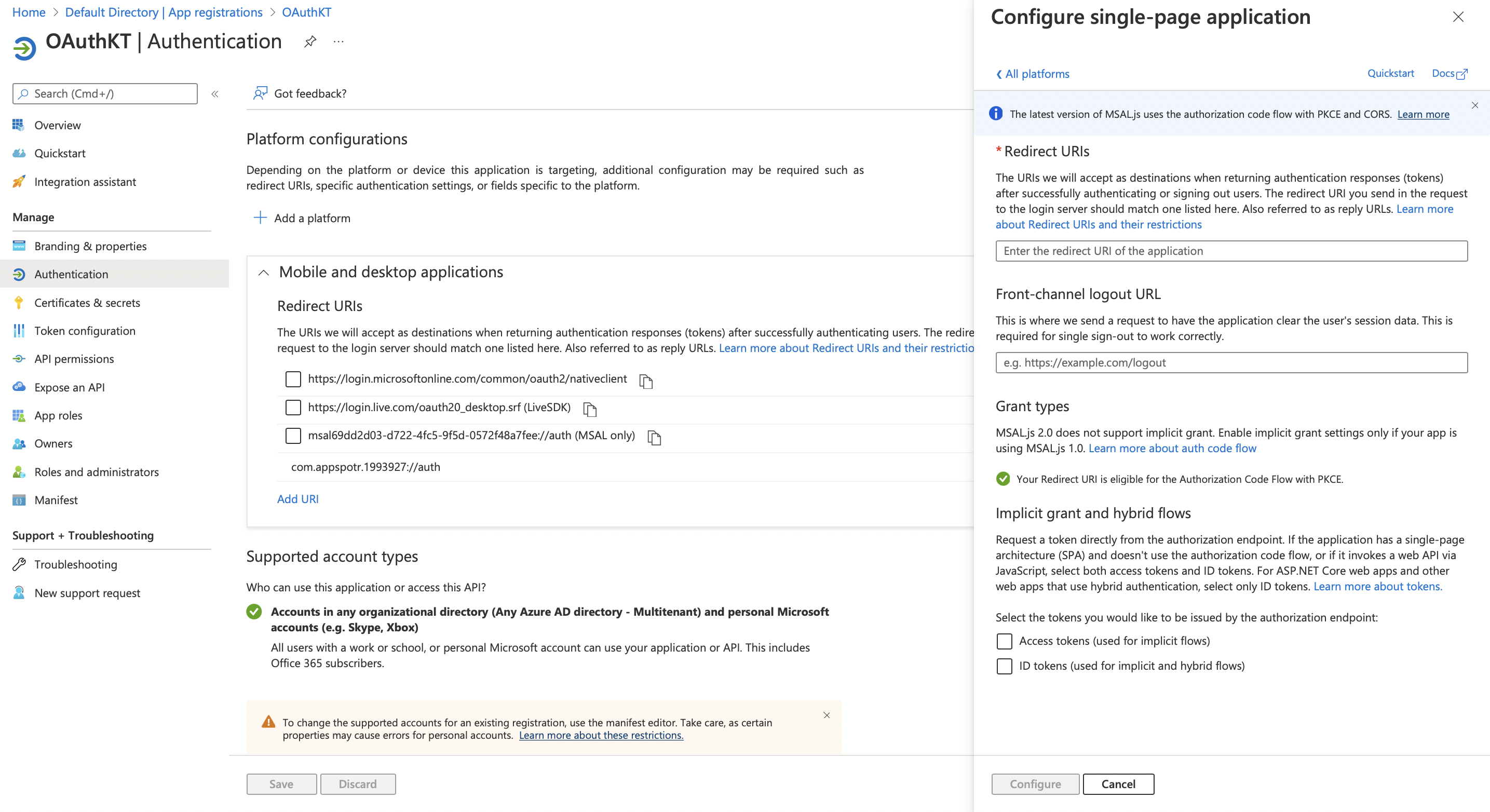Screen dimensions: 1490x812
Task: Click the Token configuration icon
Action: coord(19,331)
